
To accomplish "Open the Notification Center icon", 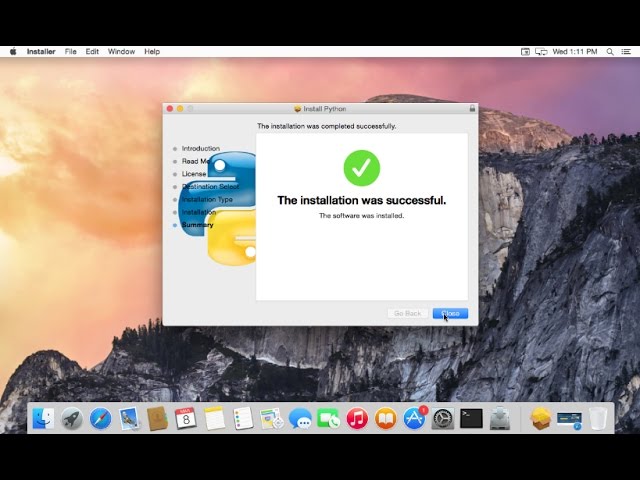I will (x=626, y=52).
